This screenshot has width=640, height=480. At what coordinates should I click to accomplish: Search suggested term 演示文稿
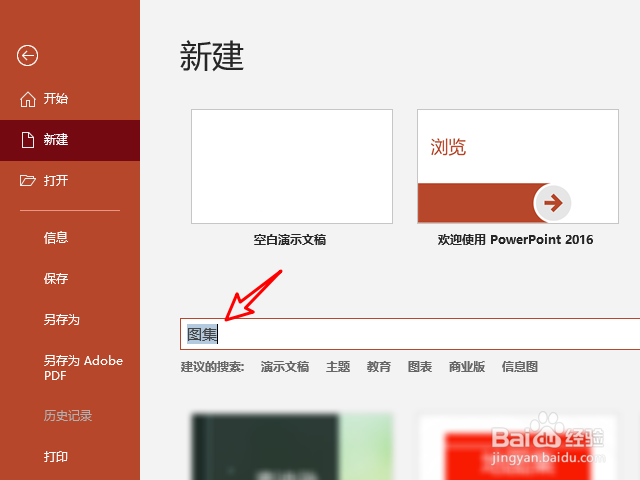(x=285, y=367)
